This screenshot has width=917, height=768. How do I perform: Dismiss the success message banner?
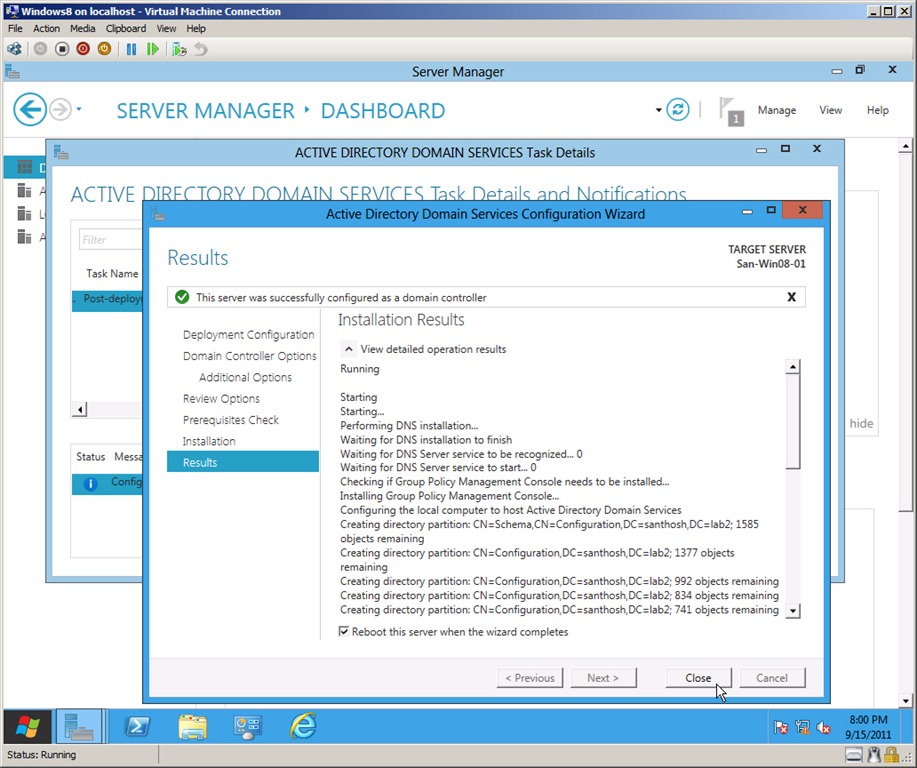tap(791, 297)
